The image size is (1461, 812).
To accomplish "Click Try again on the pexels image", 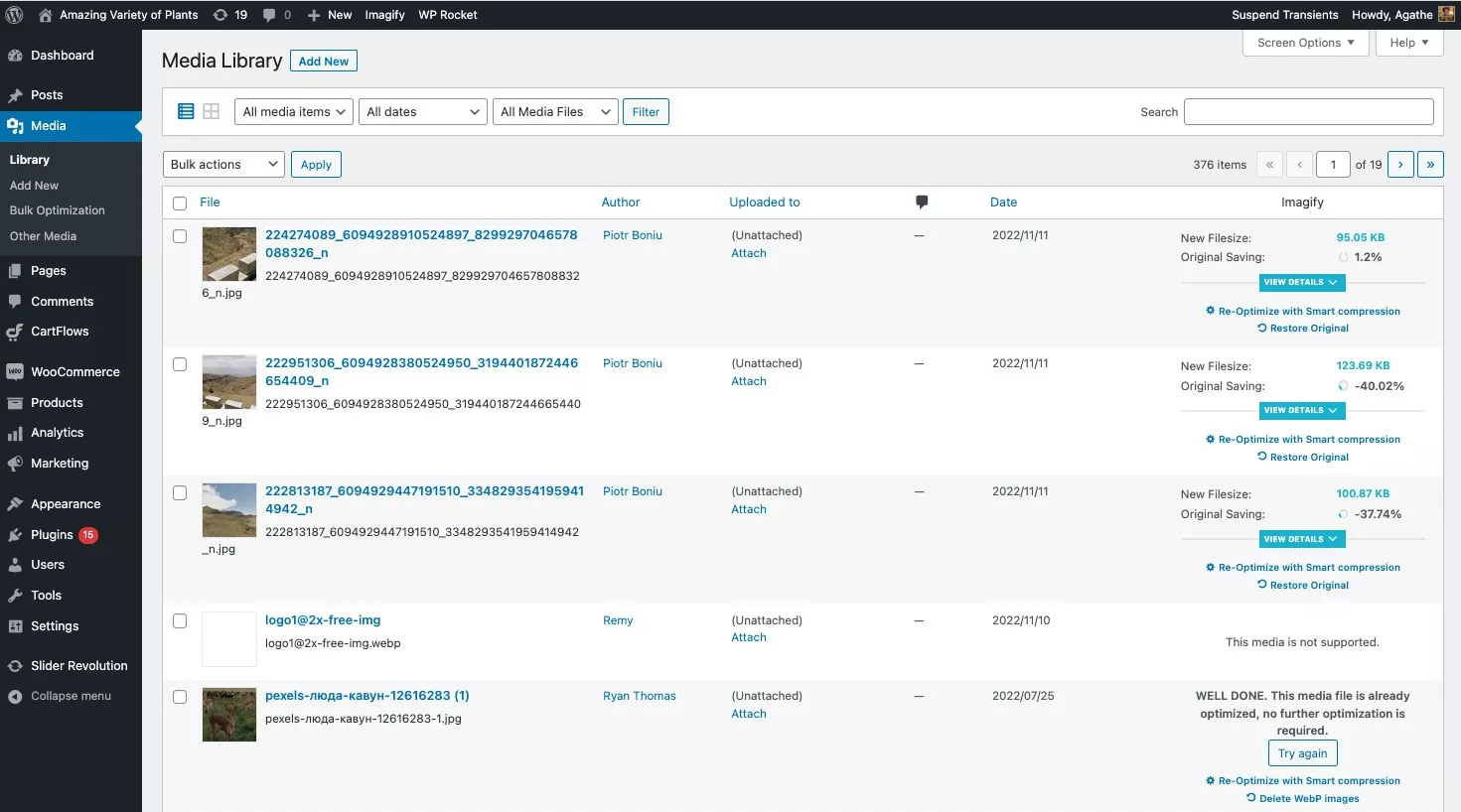I will coord(1302,752).
